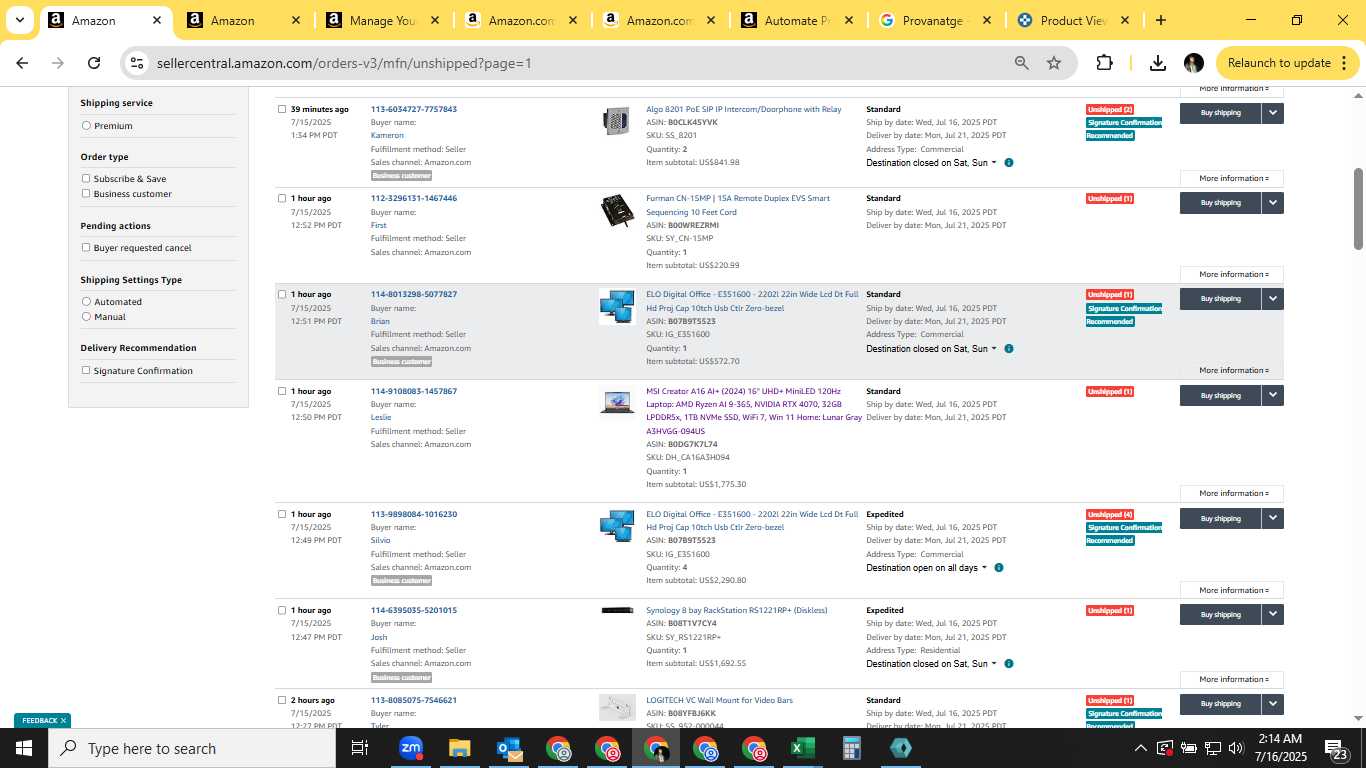Screen dimensions: 1366x768
Task: Open Outlook from the taskbar
Action: pyautogui.click(x=508, y=748)
